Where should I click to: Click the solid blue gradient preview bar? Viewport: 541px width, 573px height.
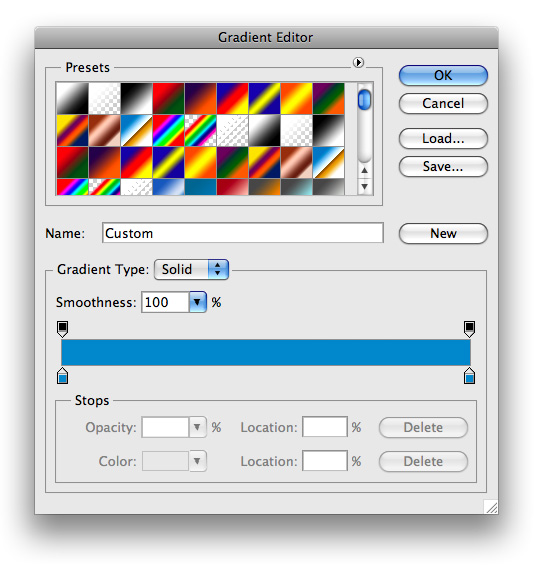tap(266, 353)
